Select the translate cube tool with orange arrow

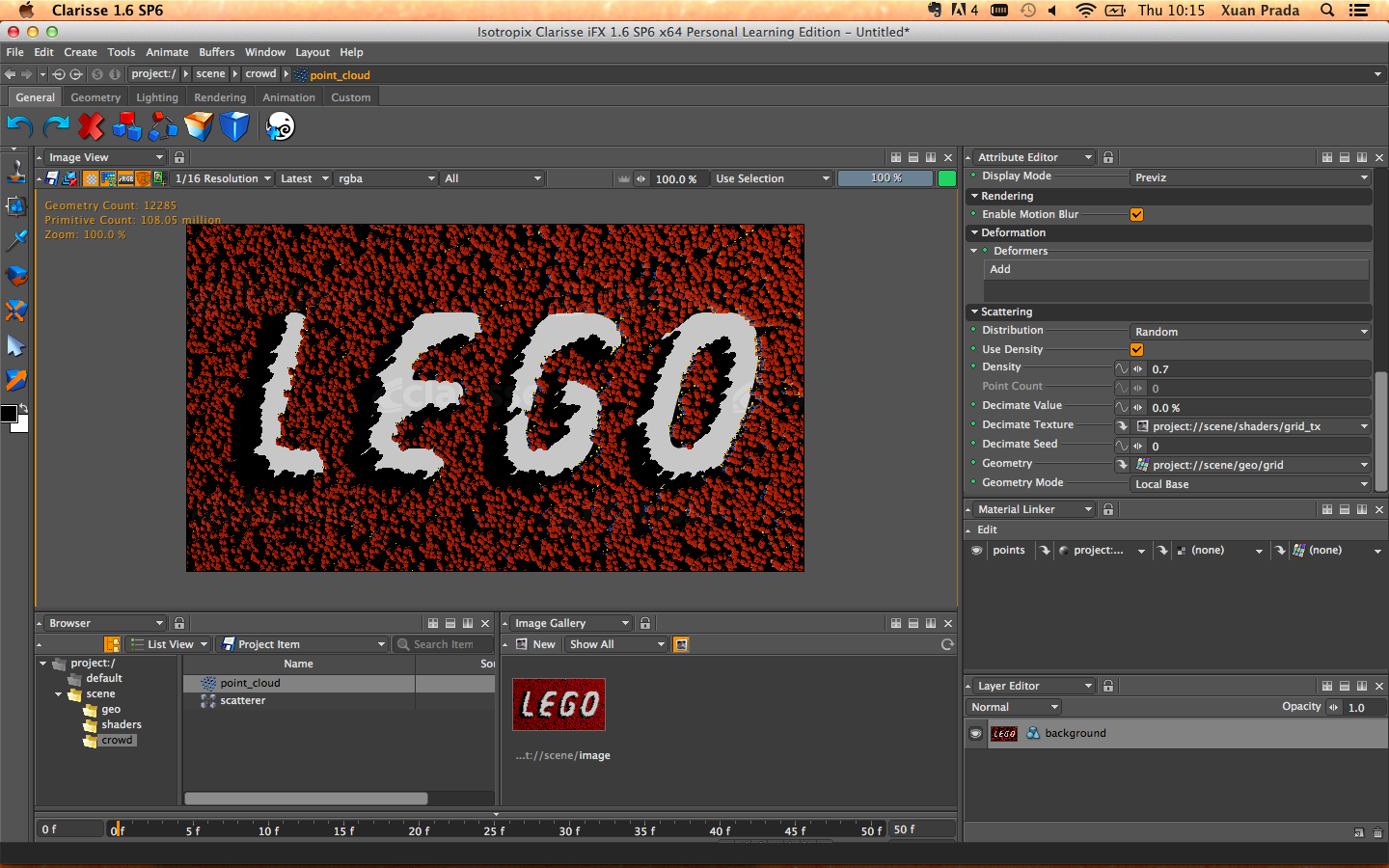(16, 380)
